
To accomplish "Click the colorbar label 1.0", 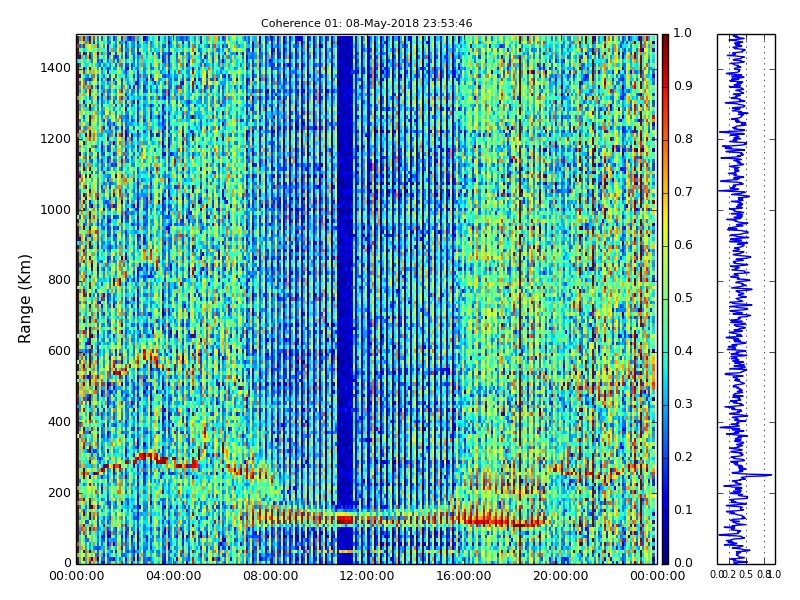I will (683, 33).
